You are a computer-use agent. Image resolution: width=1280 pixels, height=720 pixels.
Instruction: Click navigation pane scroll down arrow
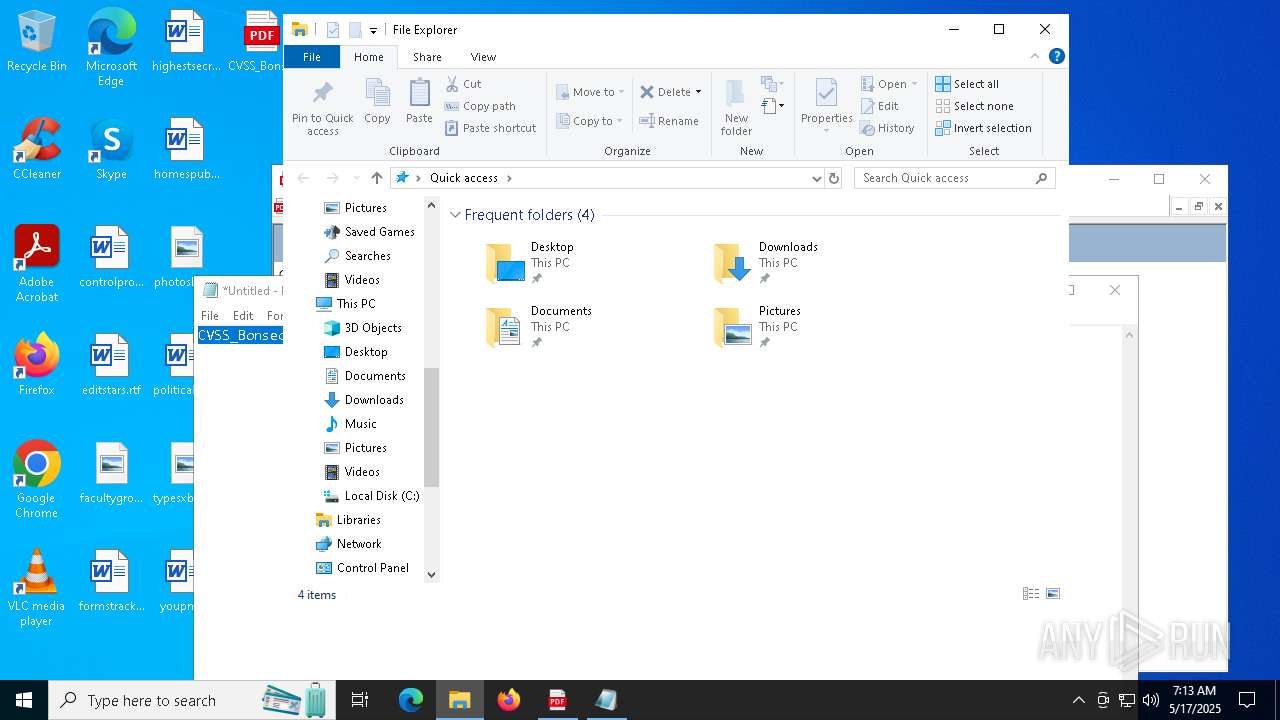click(432, 574)
